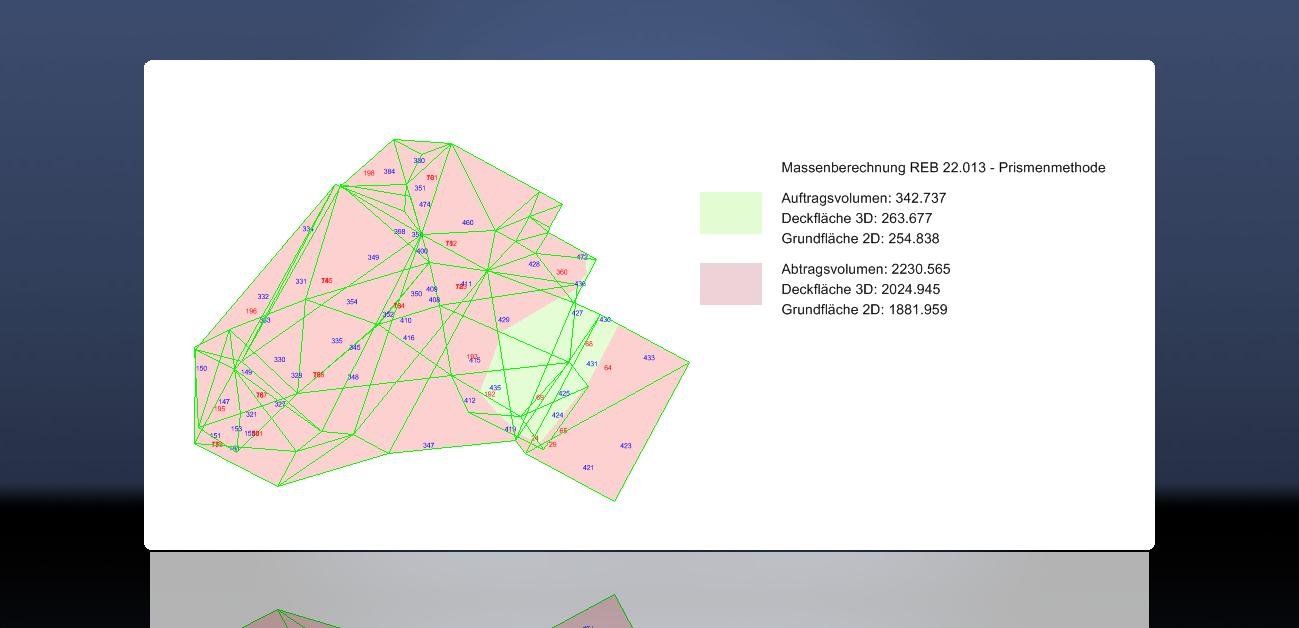Click point label 351 on the map
This screenshot has height=628, width=1299.
coord(420,188)
